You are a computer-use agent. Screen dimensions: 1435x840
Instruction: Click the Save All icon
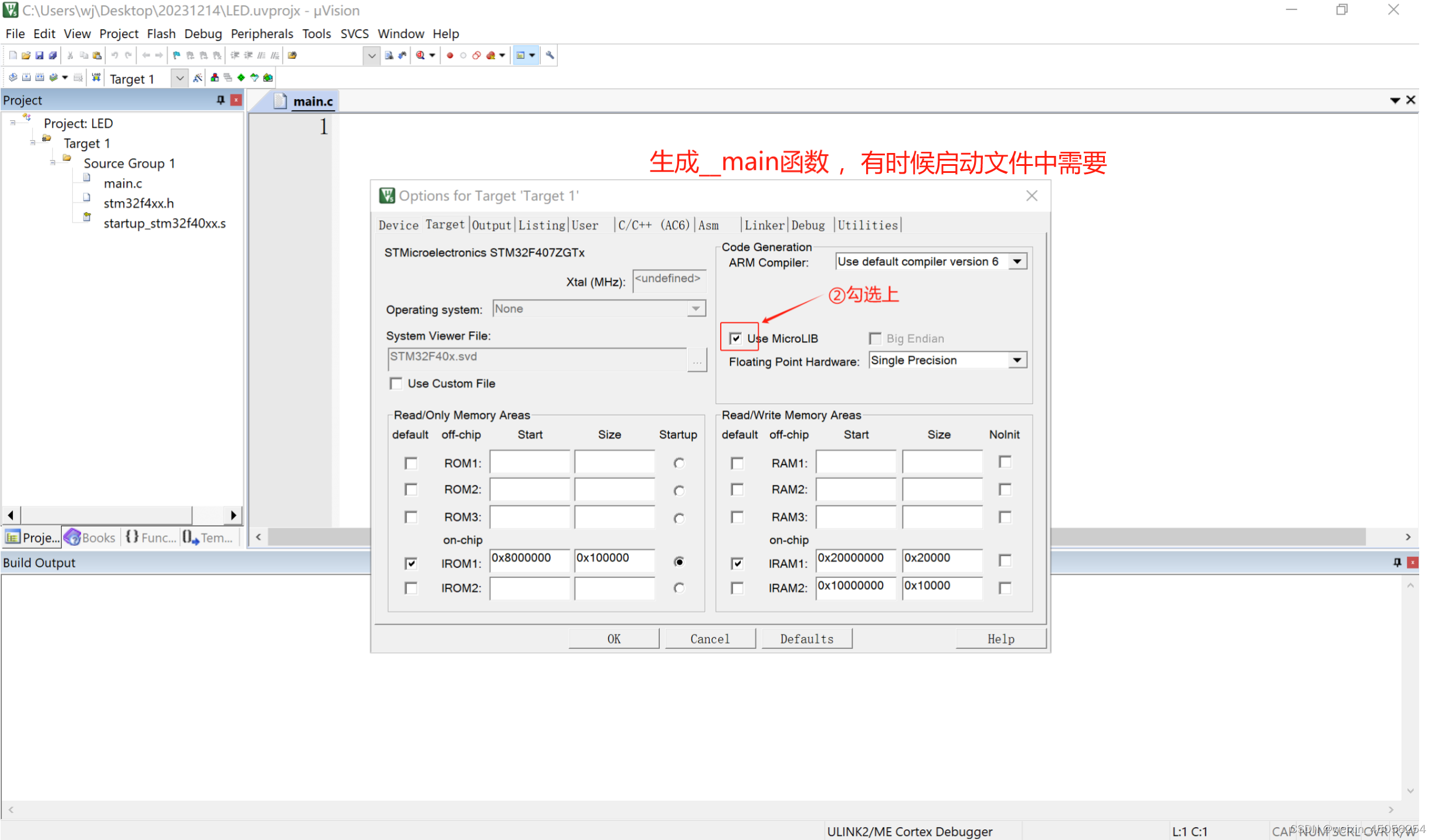[53, 55]
